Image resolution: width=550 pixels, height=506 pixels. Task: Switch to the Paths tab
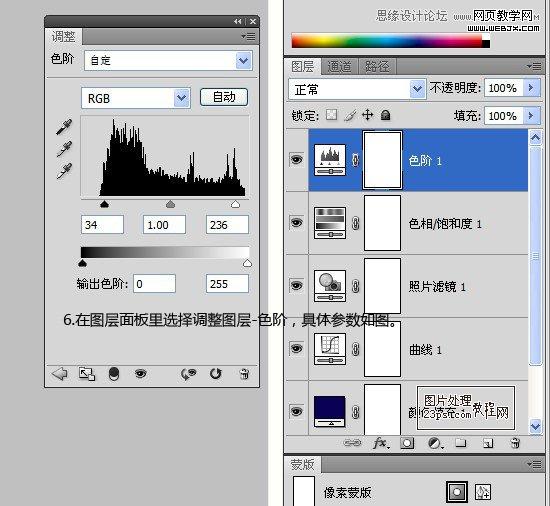coord(377,66)
